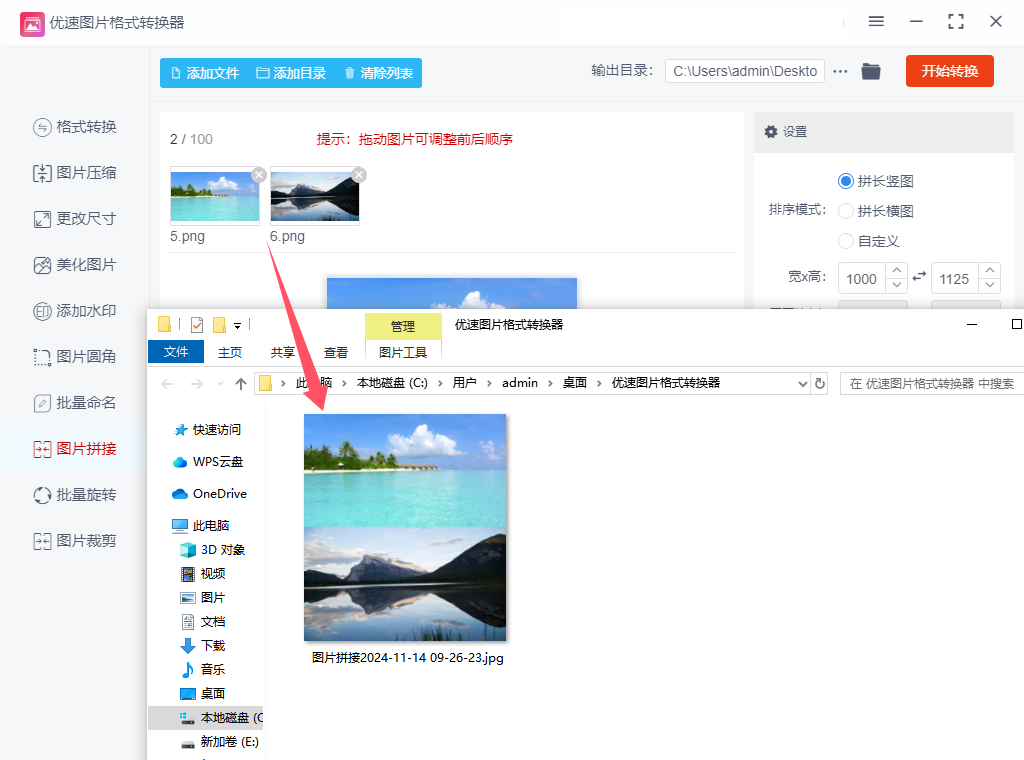Select the 5.png thumbnail
This screenshot has width=1024, height=760.
(x=215, y=196)
